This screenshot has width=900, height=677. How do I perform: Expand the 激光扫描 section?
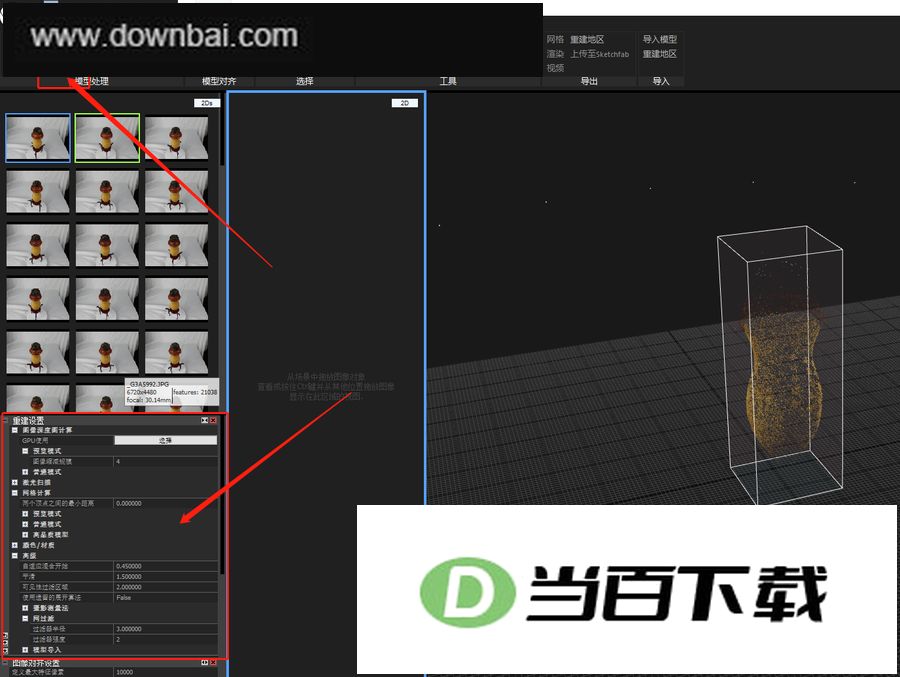coord(15,482)
